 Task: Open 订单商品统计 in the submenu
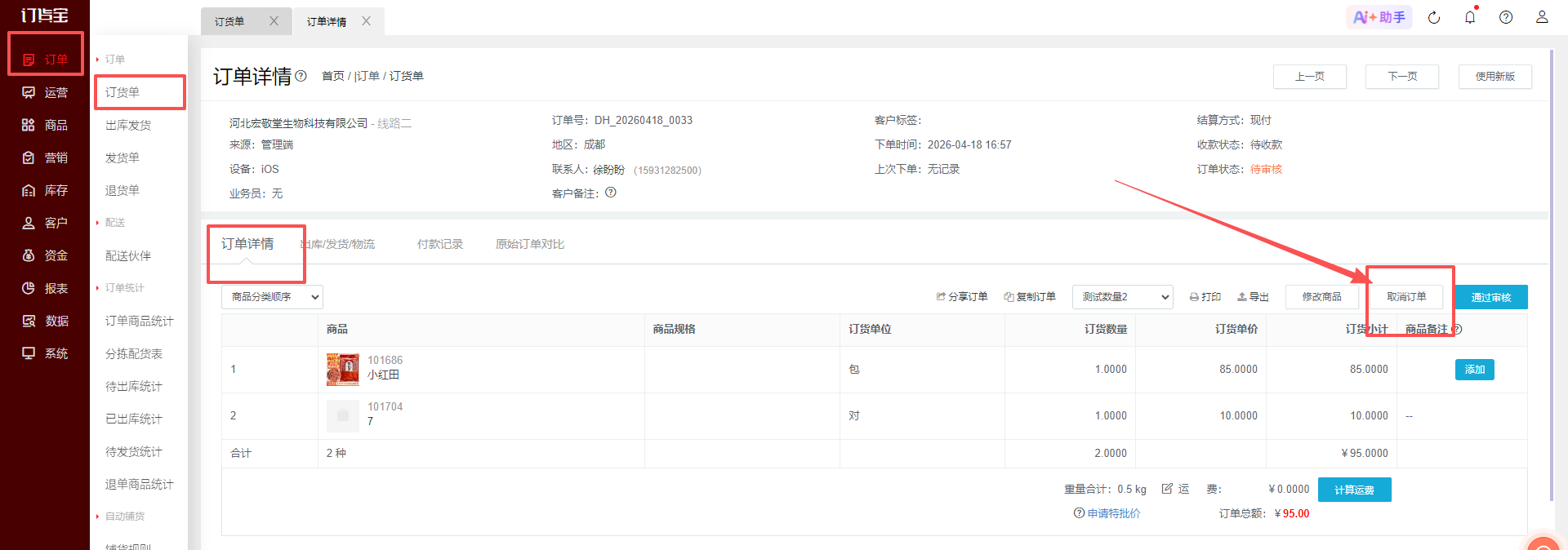tap(140, 321)
